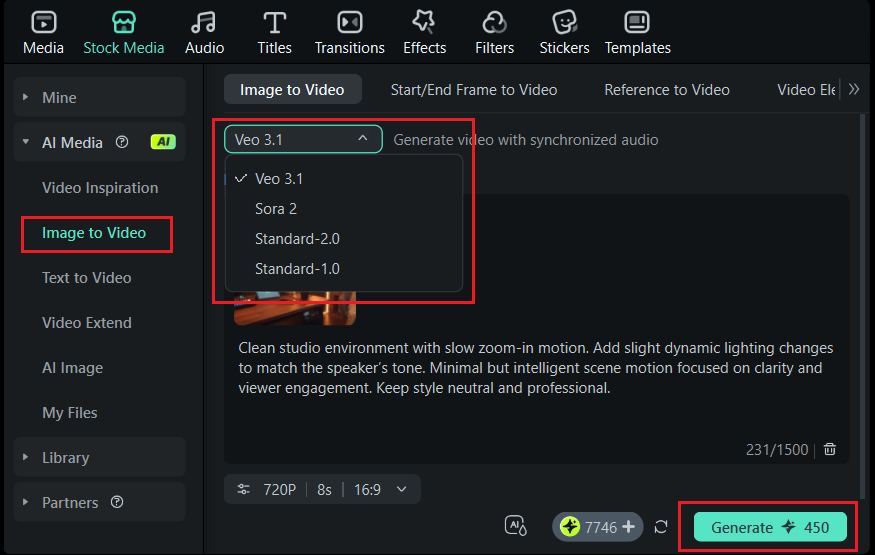This screenshot has height=555, width=875.
Task: Click the trash icon to clear prompt
Action: (x=830, y=449)
